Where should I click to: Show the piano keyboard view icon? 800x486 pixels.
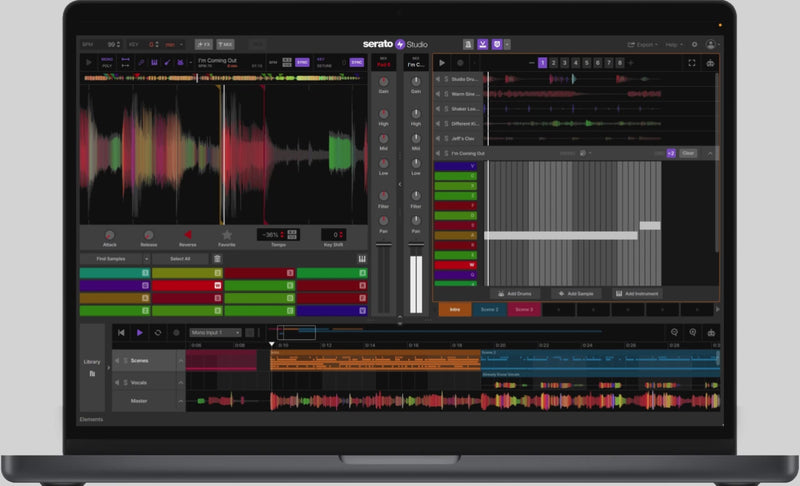[x=362, y=259]
